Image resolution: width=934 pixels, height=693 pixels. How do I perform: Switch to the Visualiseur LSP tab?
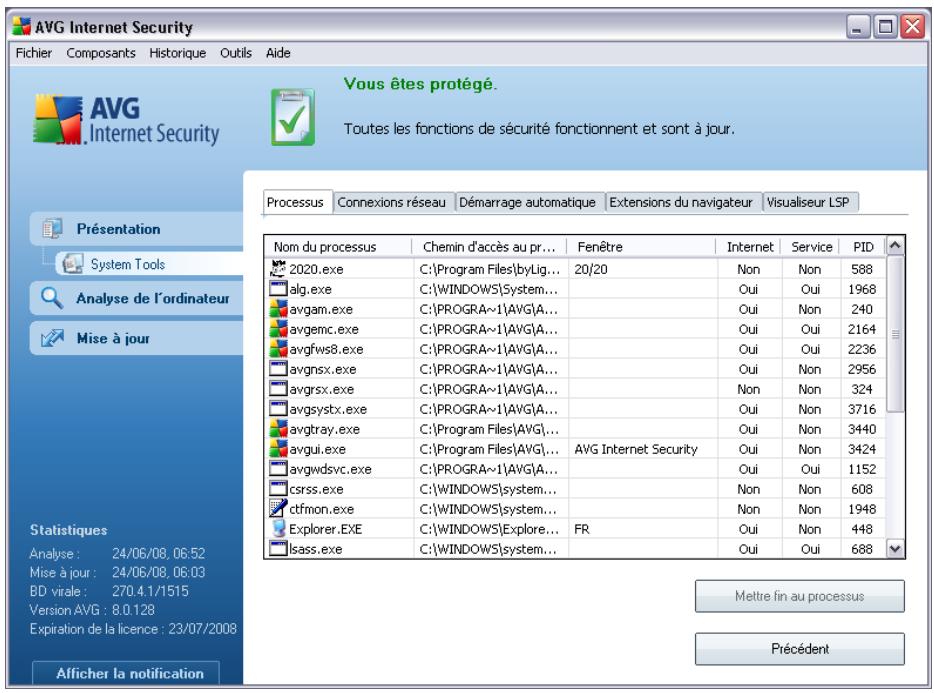point(810,203)
